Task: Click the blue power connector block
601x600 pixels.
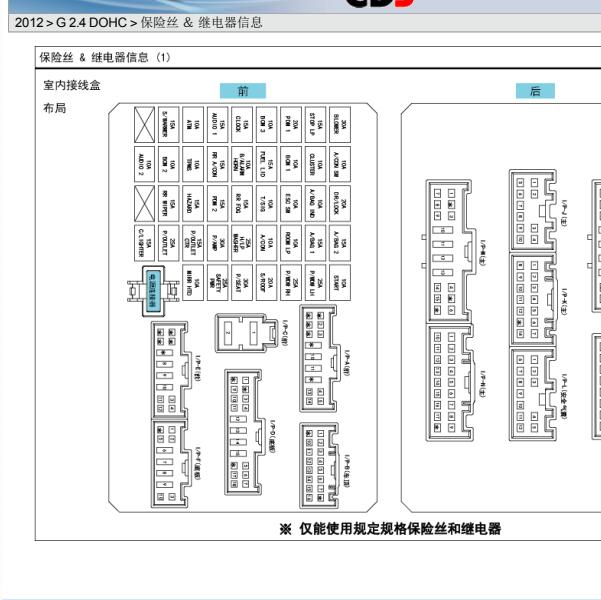Action: (x=153, y=291)
